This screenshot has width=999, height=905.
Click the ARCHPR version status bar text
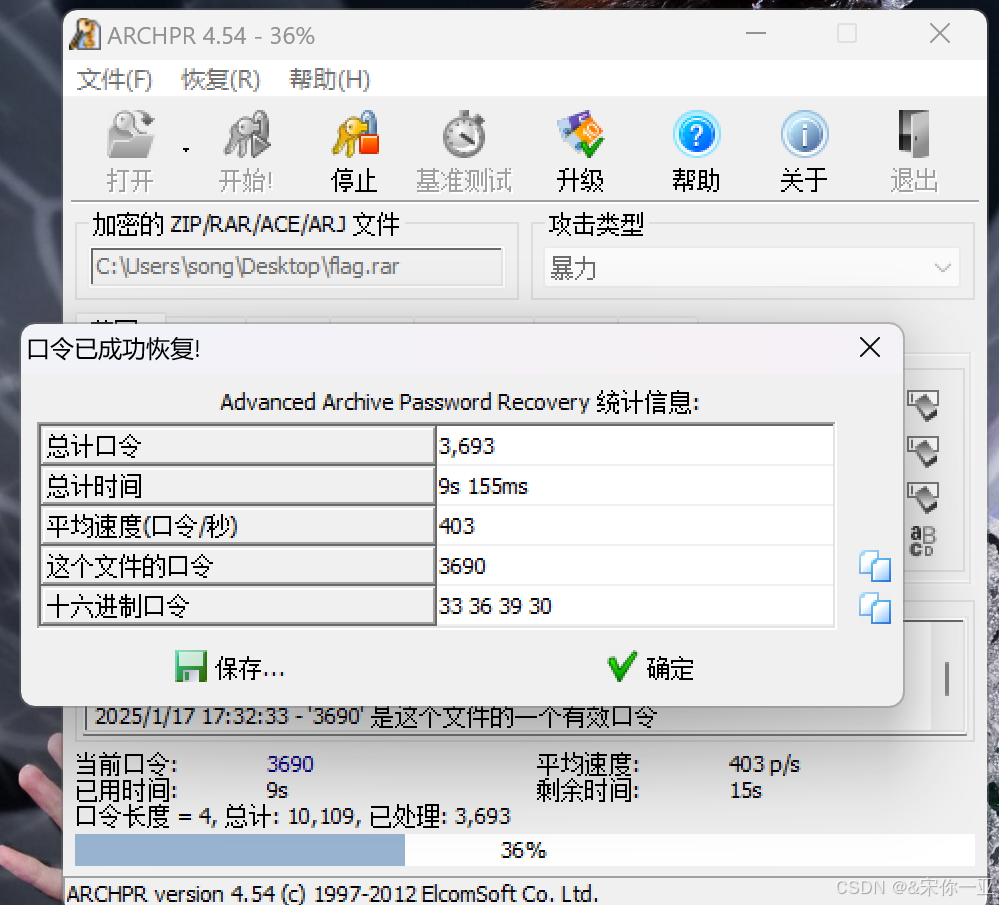pos(332,894)
